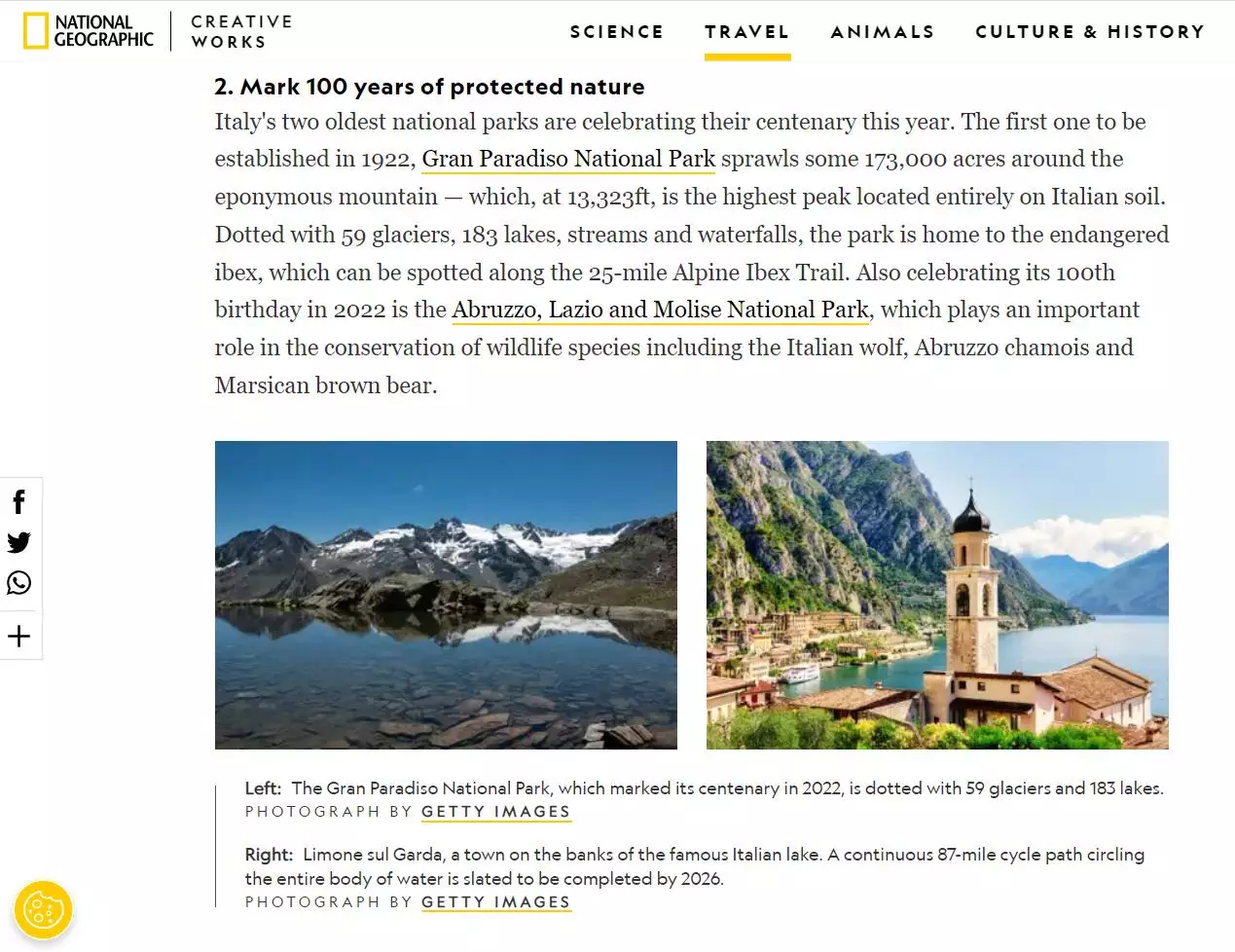Open Abruzzo, Lazio and Molise National Park link
Screen dimensions: 1235x952
660,310
